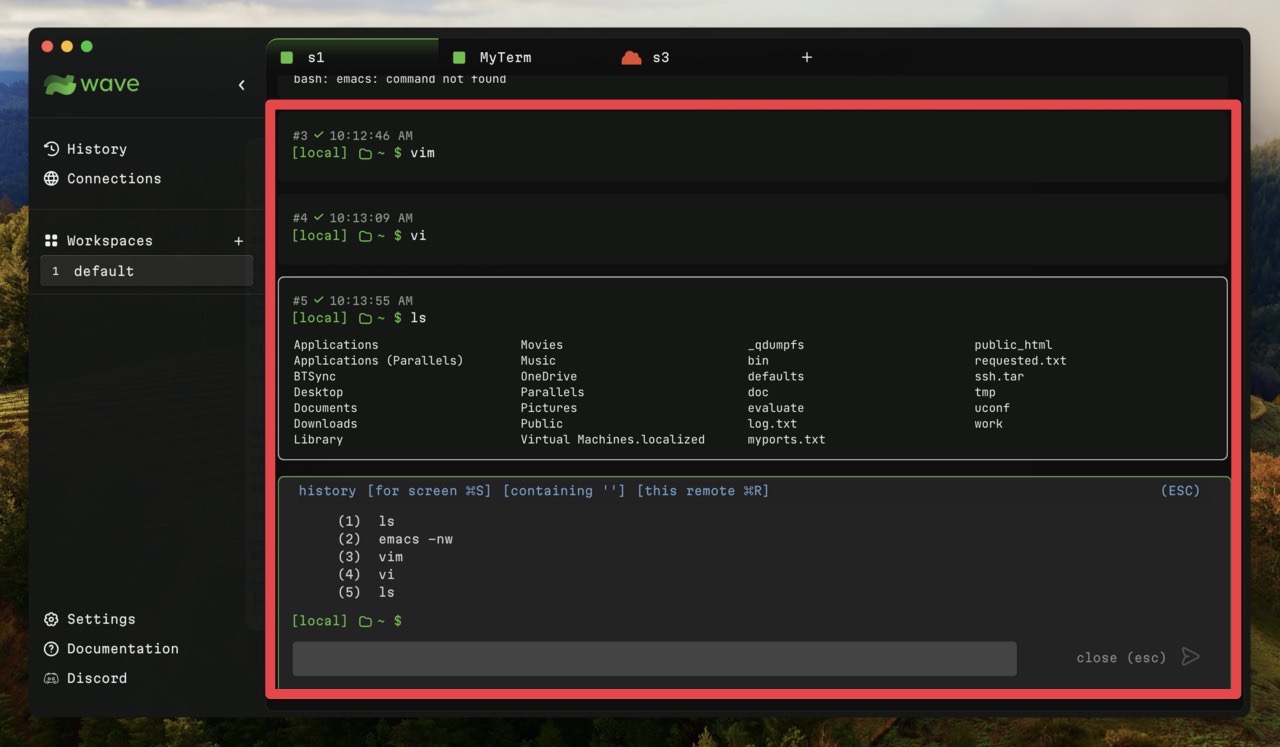Toggle the "containing ''" history filter
This screenshot has height=747, width=1280.
(564, 491)
